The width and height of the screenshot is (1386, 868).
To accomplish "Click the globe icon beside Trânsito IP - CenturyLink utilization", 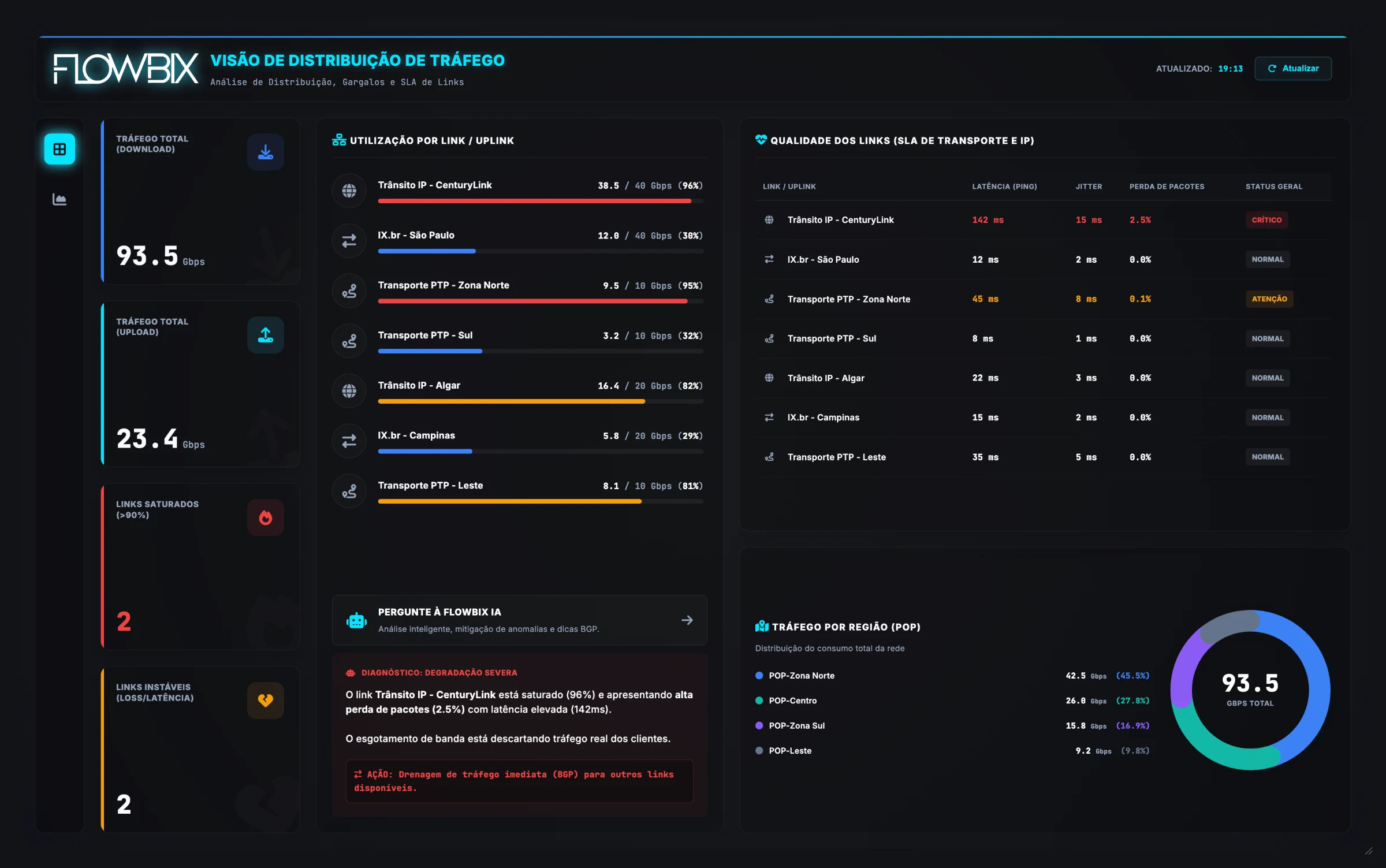I will click(349, 191).
